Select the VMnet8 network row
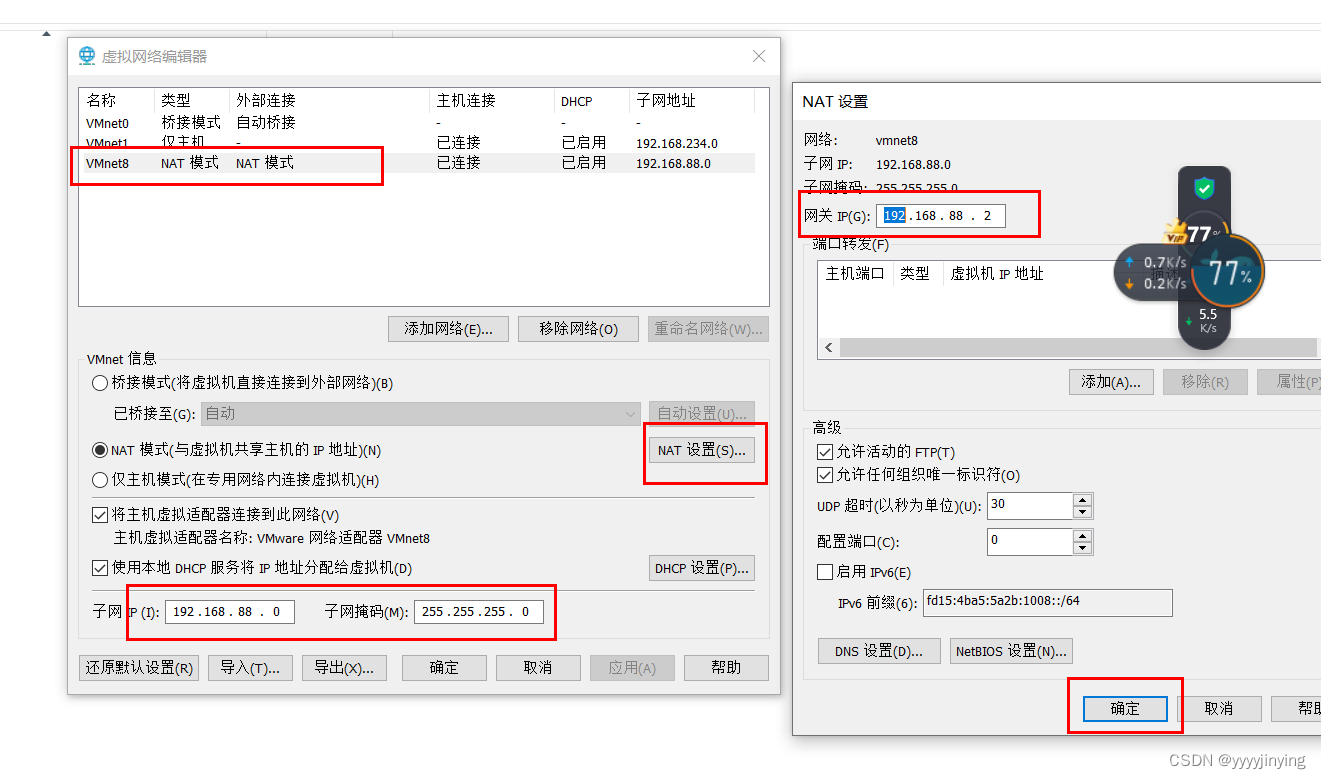Screen dimensions: 1321x779 tap(417, 163)
